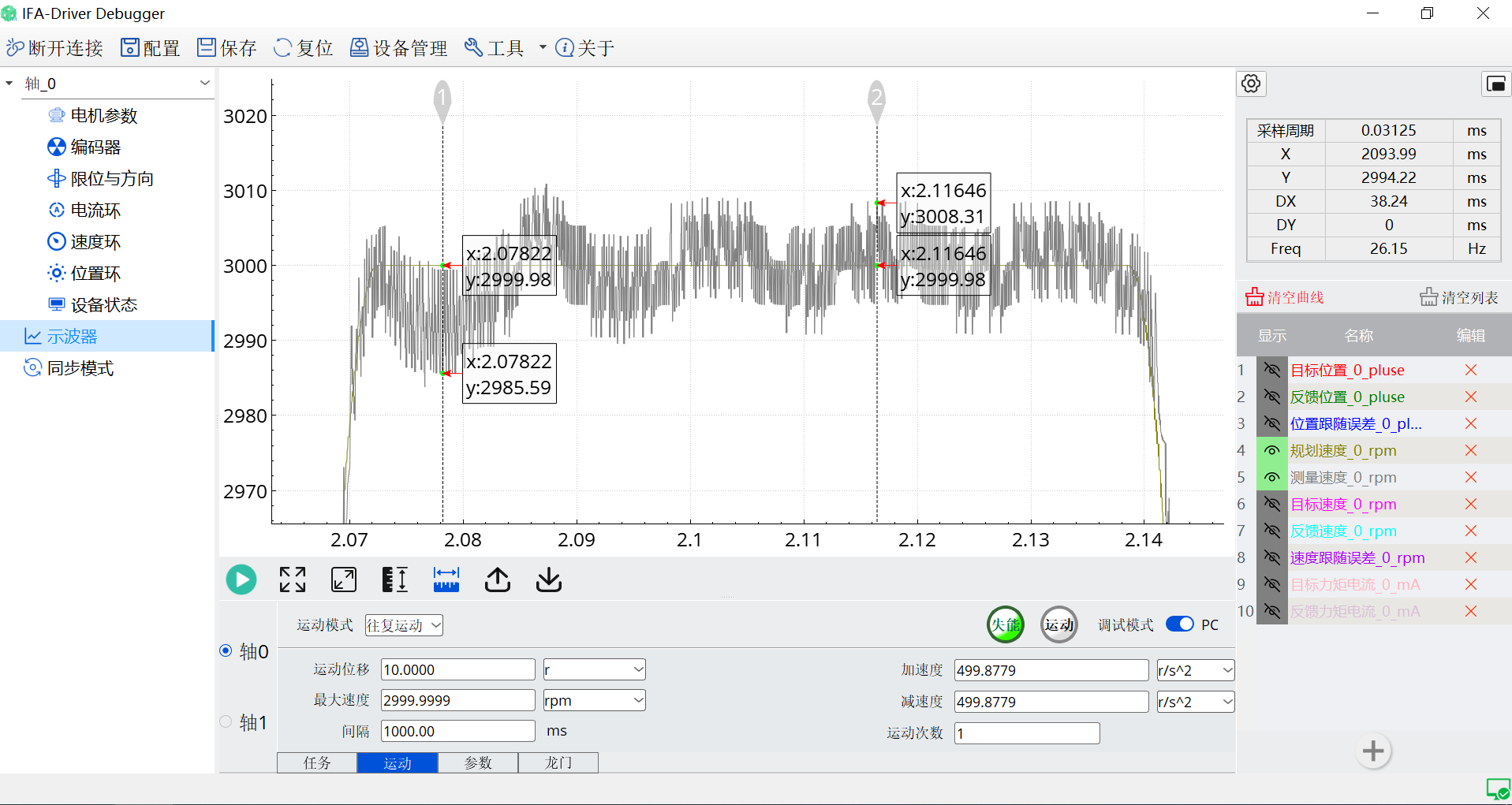Open oscilloscope settings gear icon

click(1251, 84)
